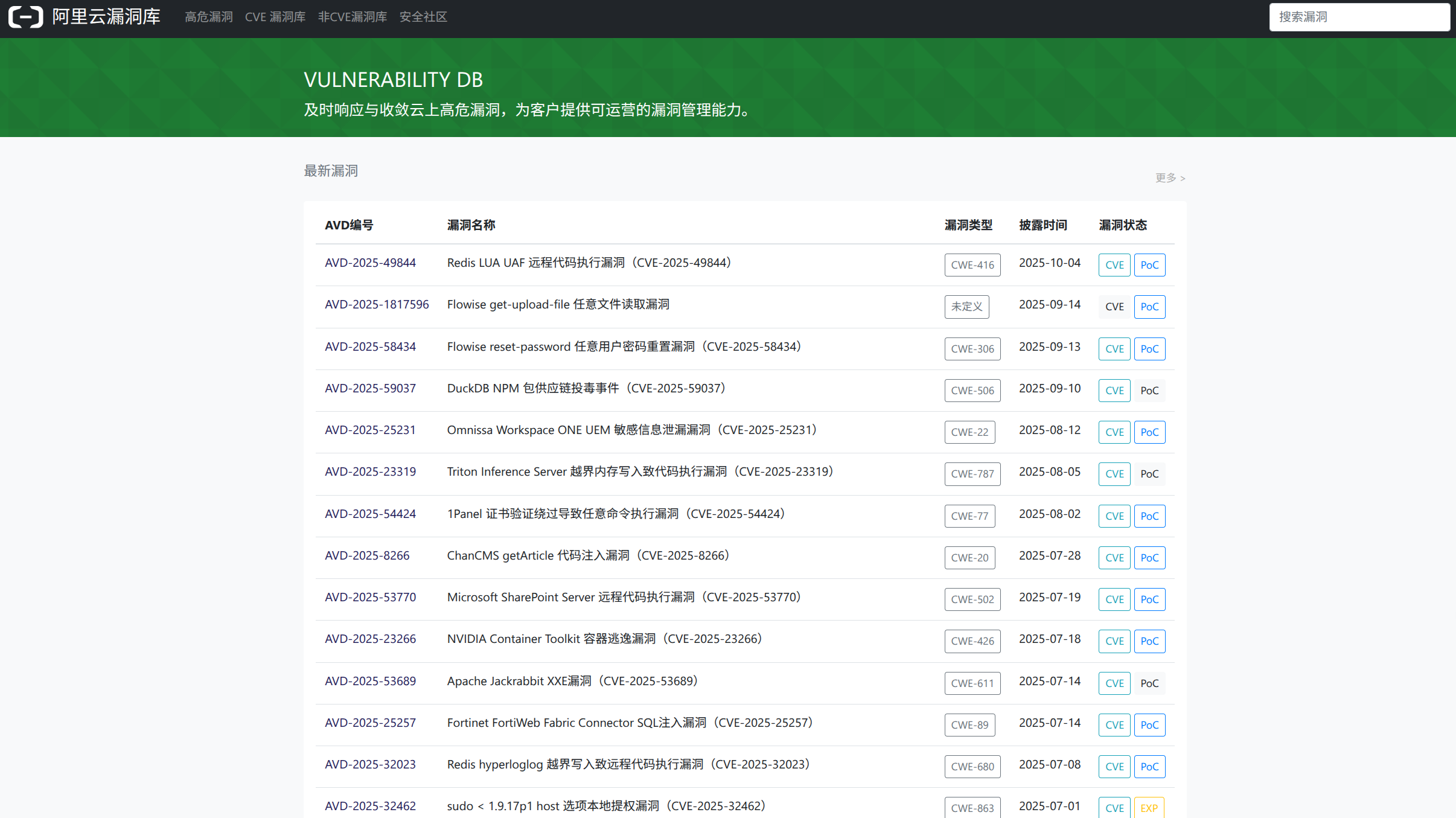The width and height of the screenshot is (1456, 818).
Task: Click the 搜索漏洞 search input field
Action: [1358, 17]
